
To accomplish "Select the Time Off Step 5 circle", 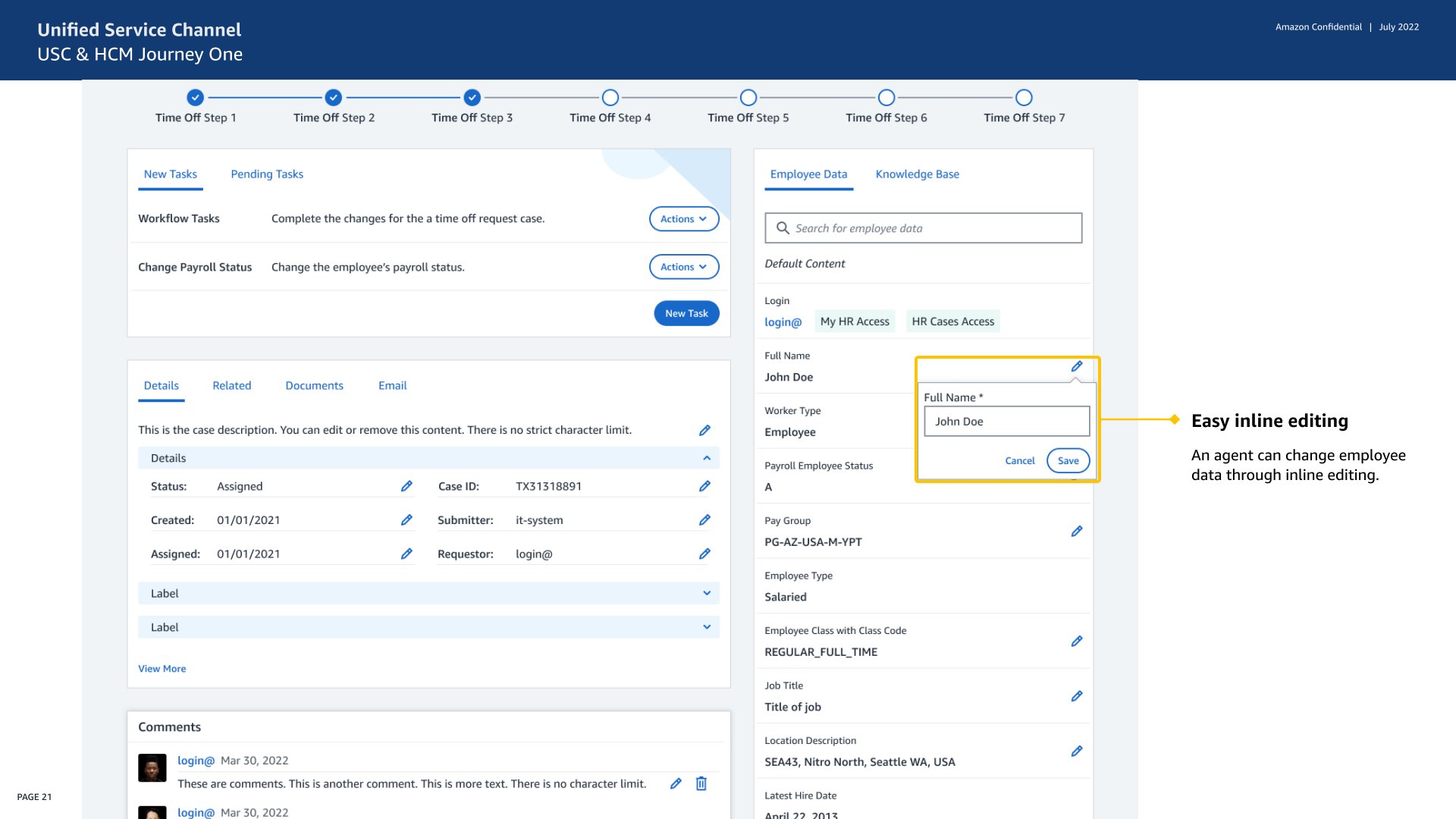I will point(748,97).
